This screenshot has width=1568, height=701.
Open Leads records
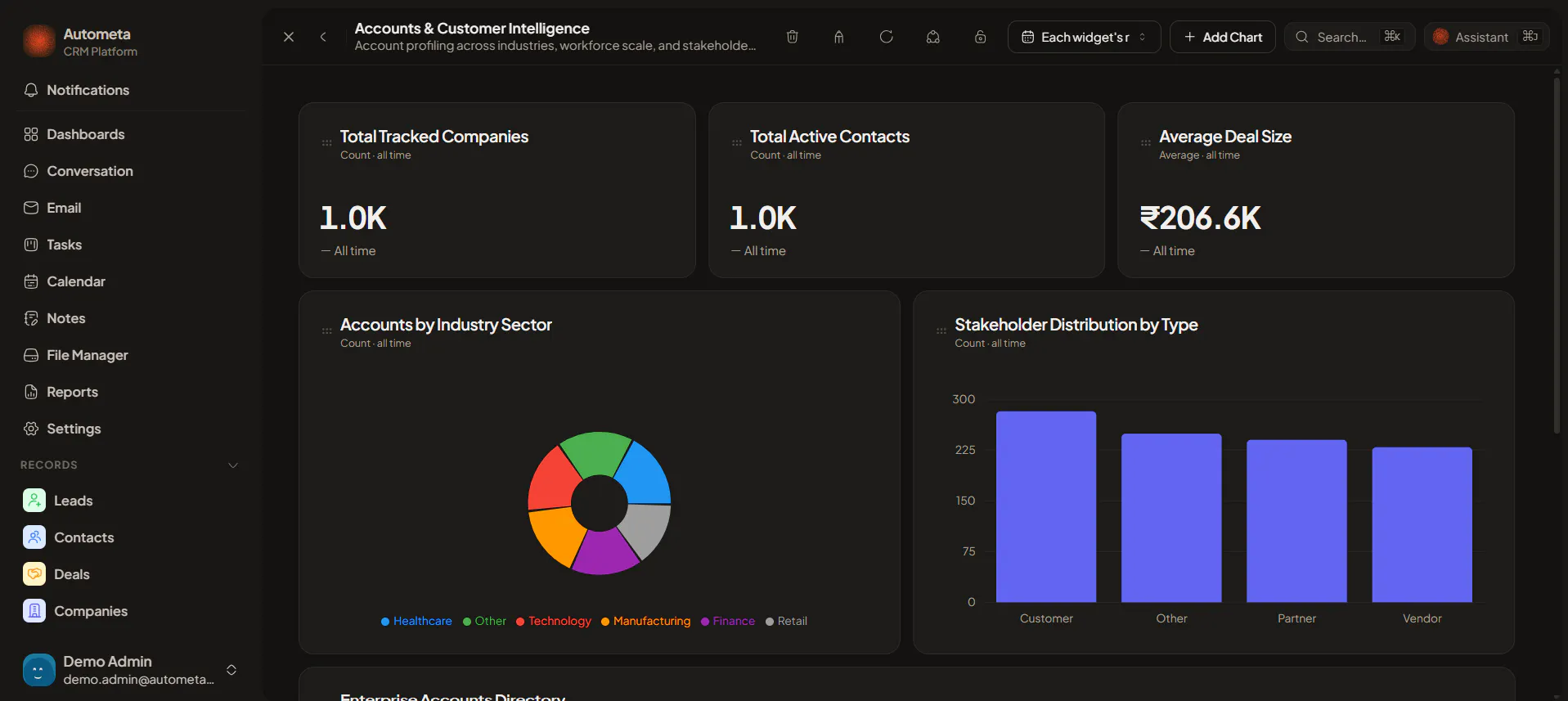pyautogui.click(x=131, y=501)
